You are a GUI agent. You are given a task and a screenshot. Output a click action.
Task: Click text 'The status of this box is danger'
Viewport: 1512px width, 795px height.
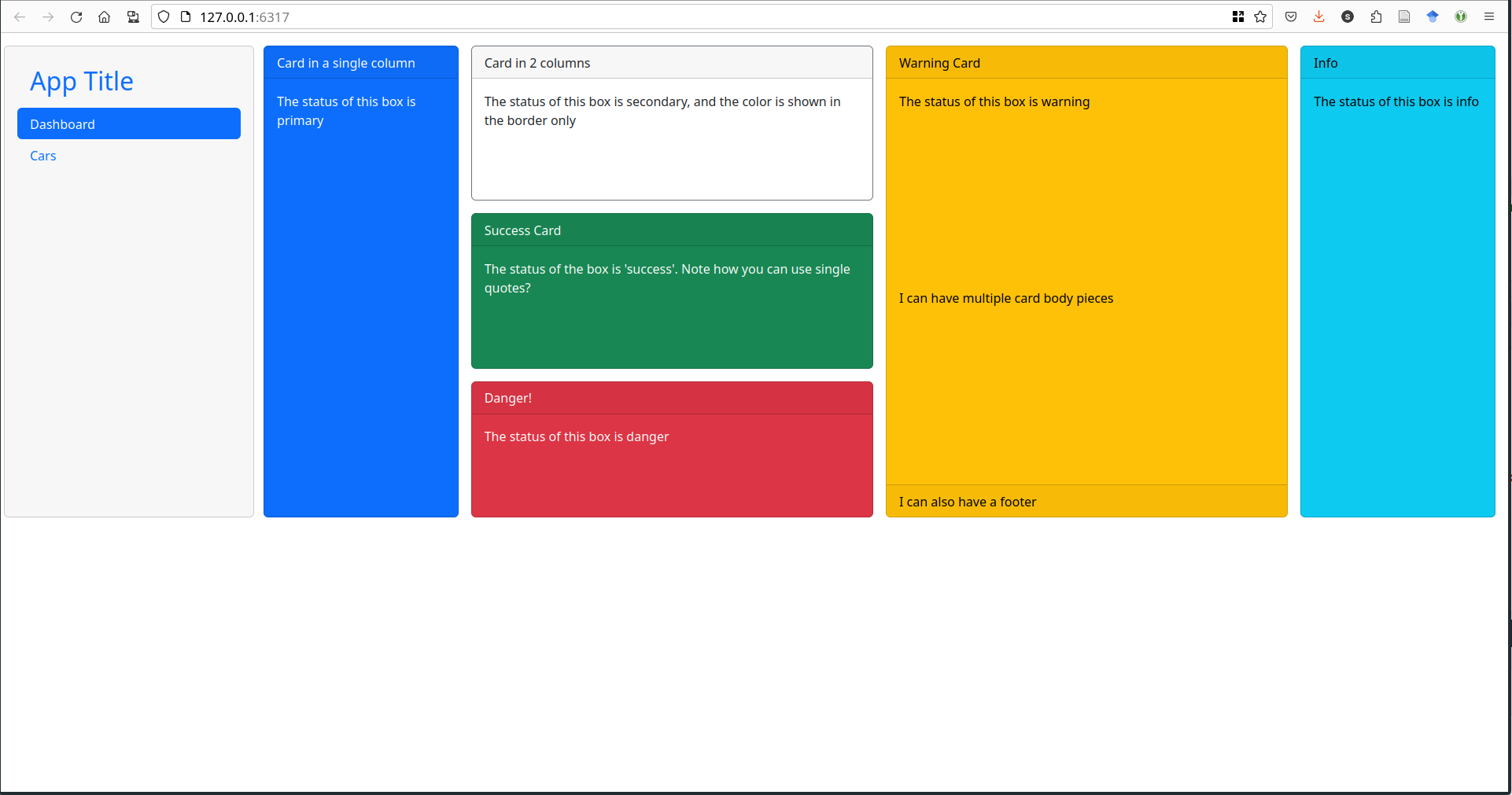577,436
